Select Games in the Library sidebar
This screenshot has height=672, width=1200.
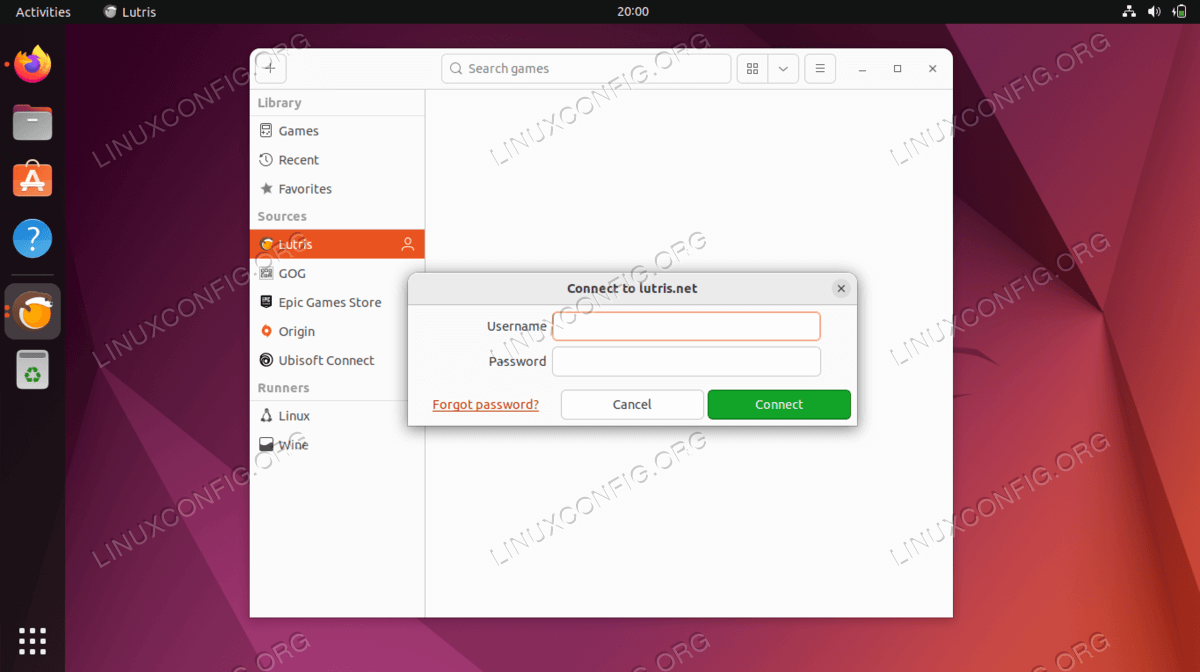coord(337,131)
